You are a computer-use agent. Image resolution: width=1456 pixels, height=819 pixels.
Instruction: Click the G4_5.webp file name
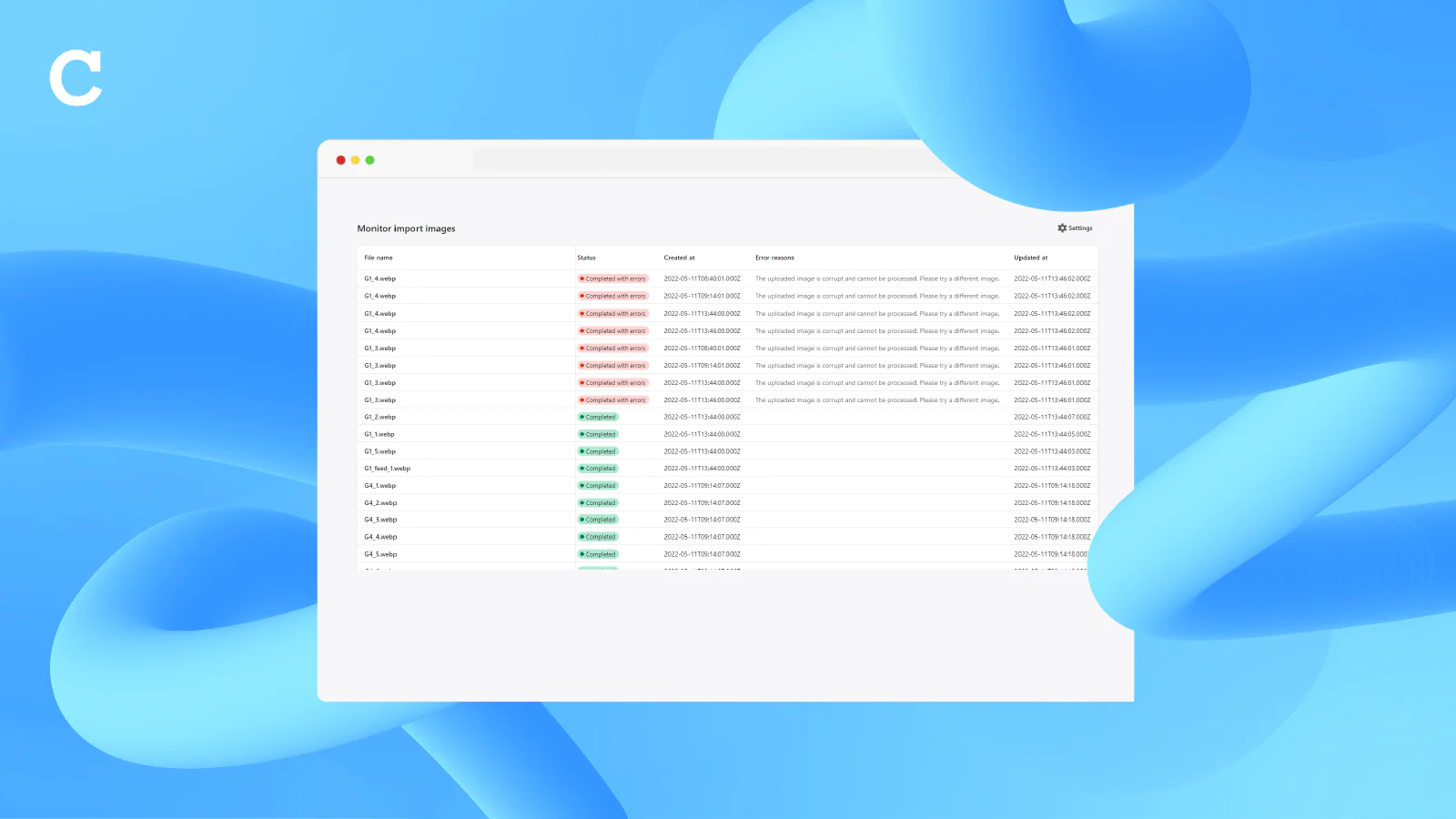click(380, 554)
